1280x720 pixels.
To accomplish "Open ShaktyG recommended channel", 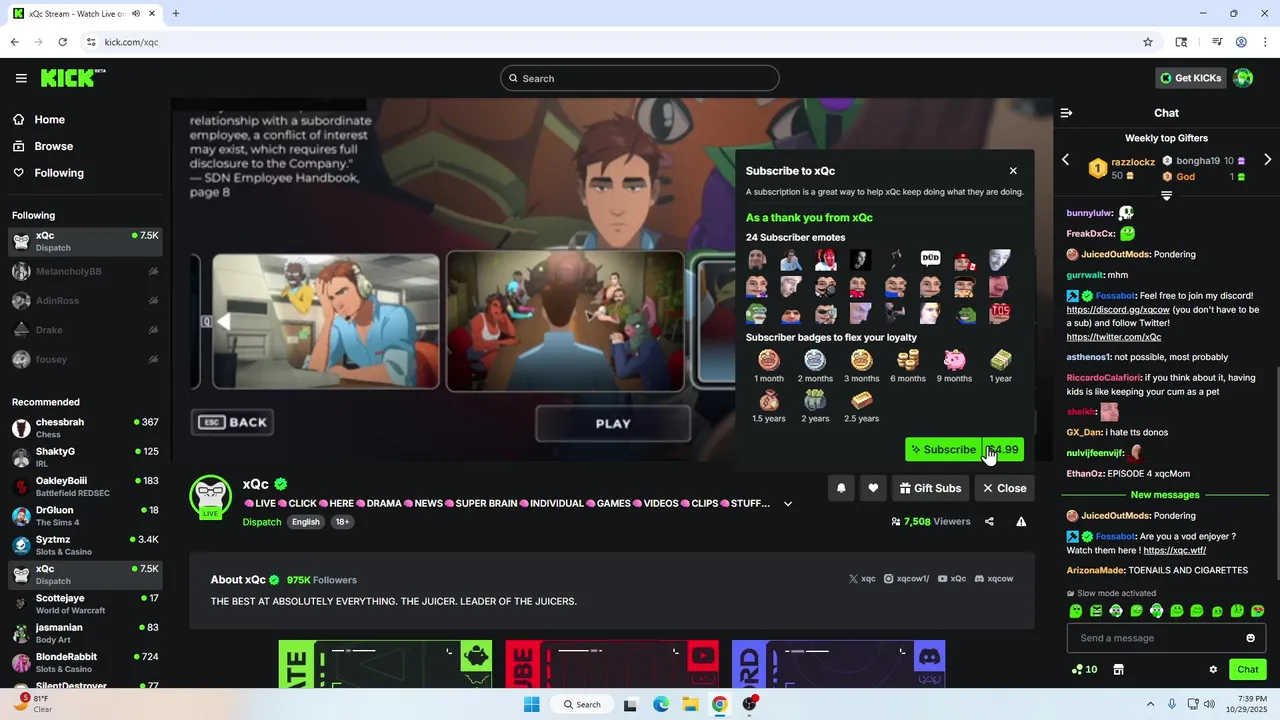I will 85,457.
